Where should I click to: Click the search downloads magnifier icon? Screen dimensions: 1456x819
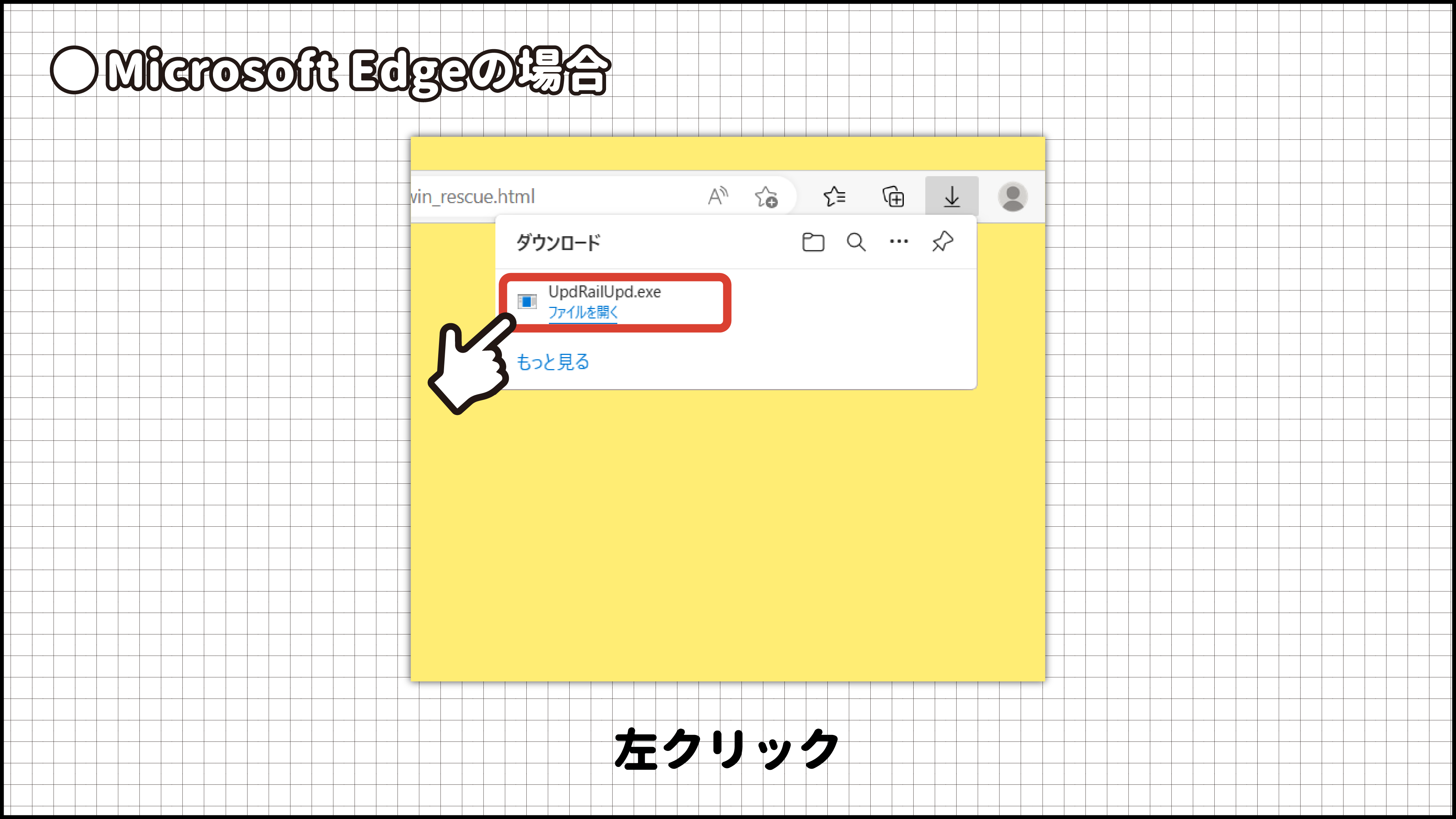(856, 242)
